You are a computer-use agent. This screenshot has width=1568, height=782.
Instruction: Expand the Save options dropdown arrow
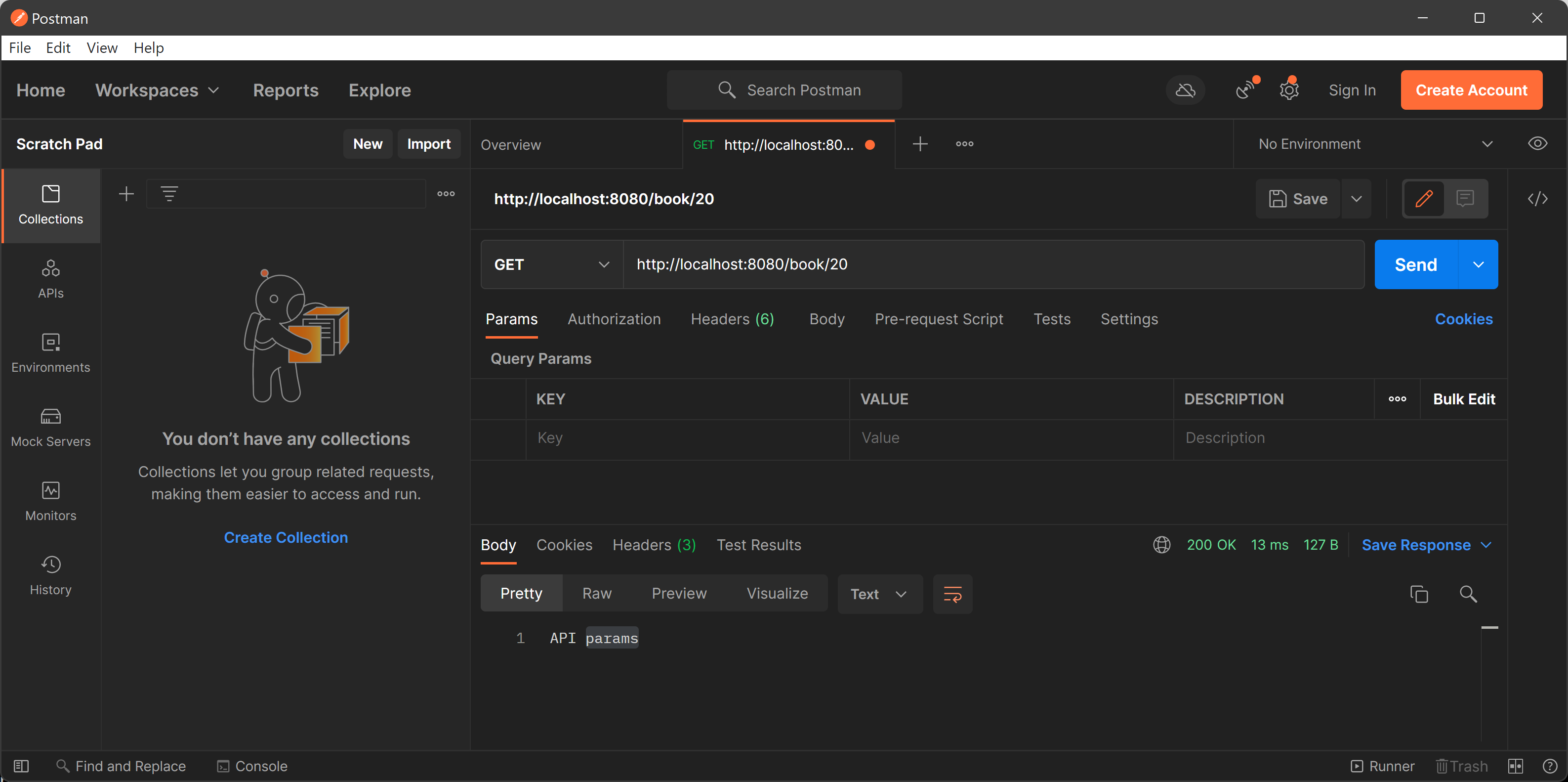point(1356,199)
